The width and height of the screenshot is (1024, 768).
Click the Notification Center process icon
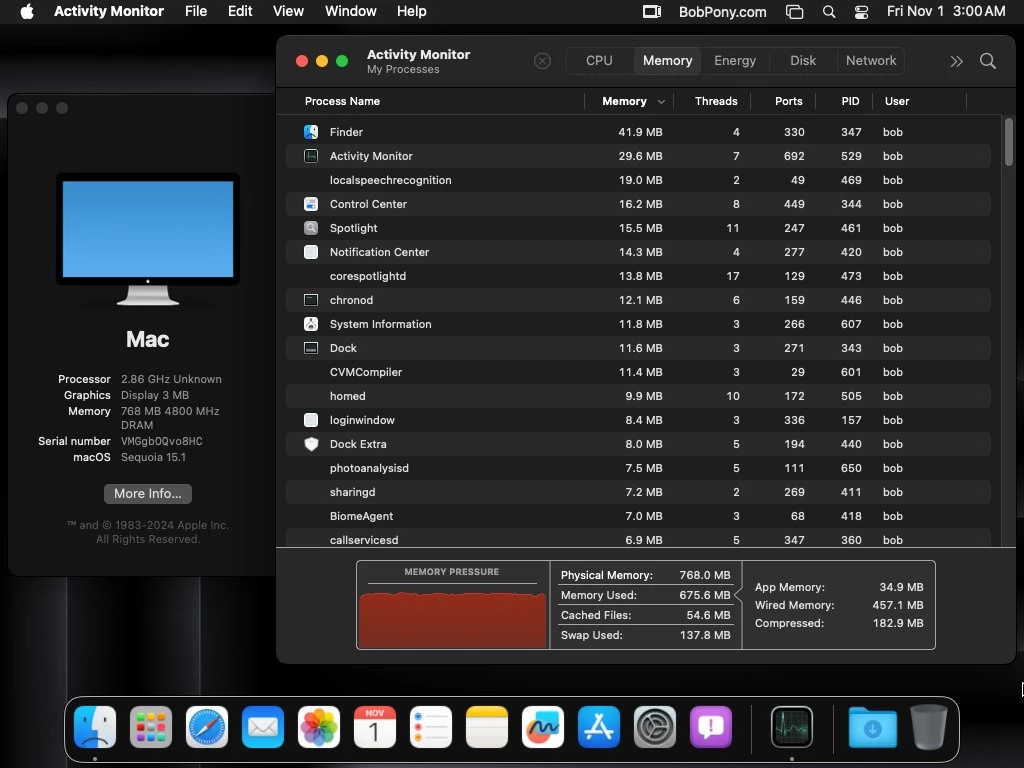(311, 252)
